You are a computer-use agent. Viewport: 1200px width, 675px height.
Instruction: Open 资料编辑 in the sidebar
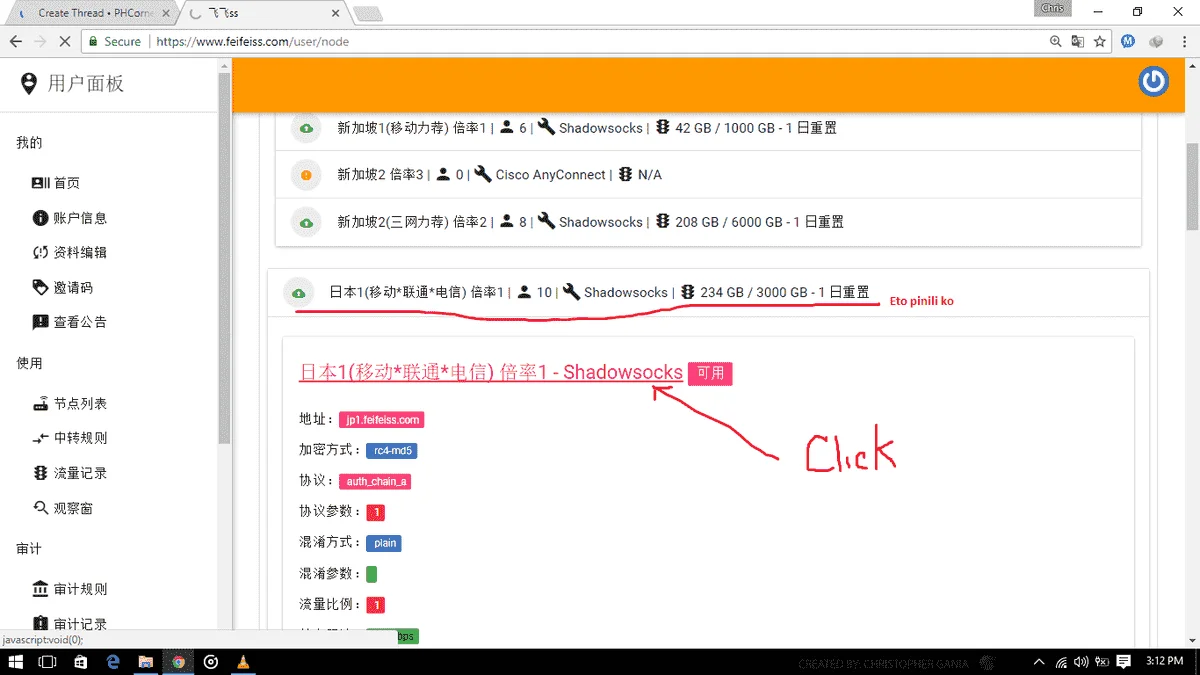pyautogui.click(x=70, y=253)
